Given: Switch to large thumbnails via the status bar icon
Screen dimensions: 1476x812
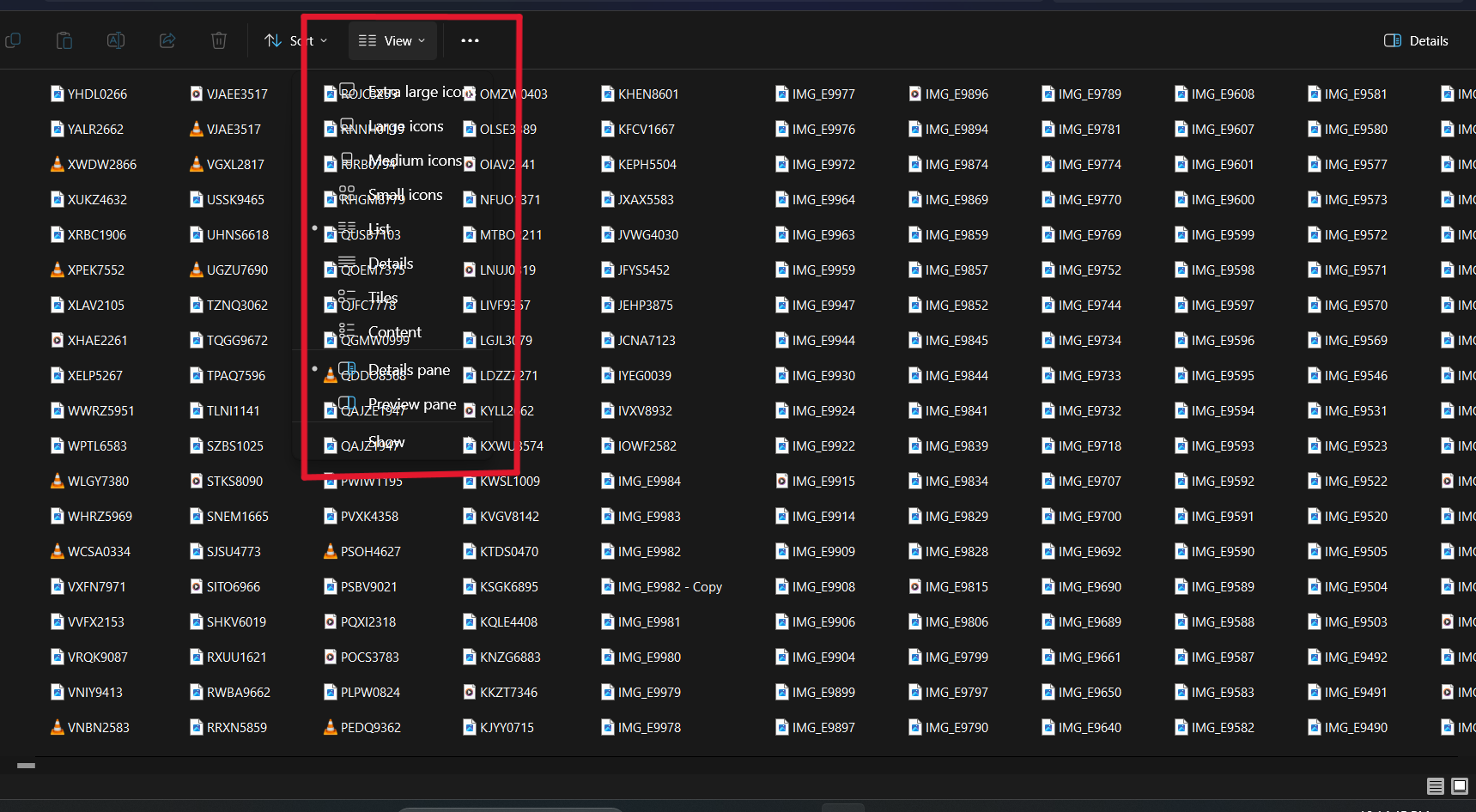Looking at the screenshot, I should (x=1459, y=786).
